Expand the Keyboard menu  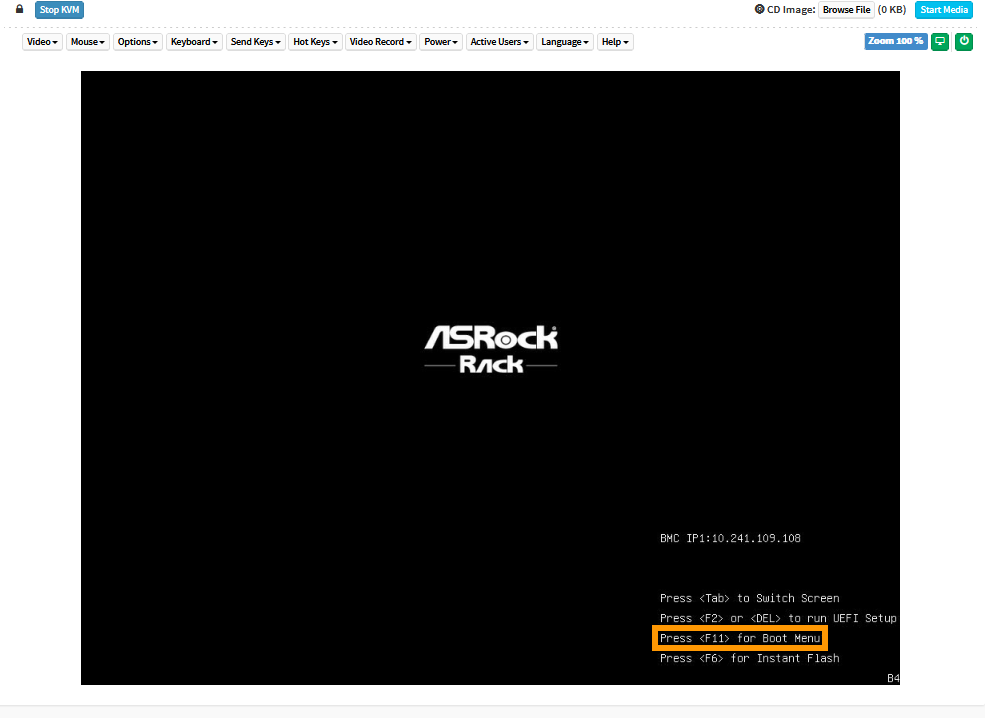[x=194, y=42]
